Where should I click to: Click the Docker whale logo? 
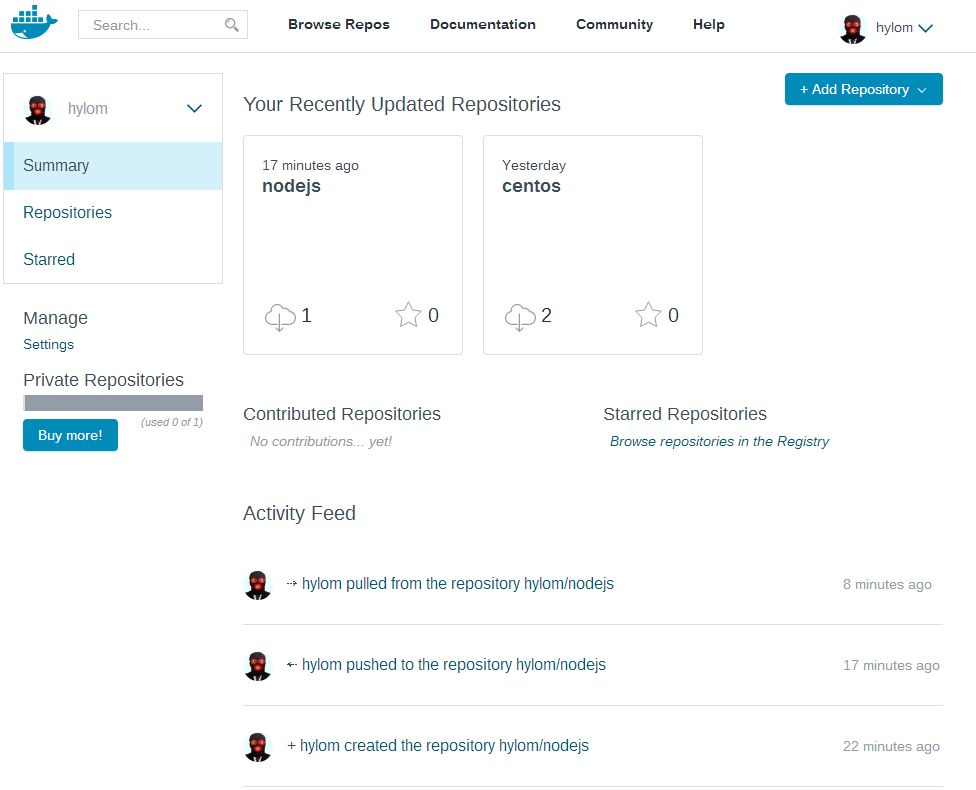[x=35, y=24]
